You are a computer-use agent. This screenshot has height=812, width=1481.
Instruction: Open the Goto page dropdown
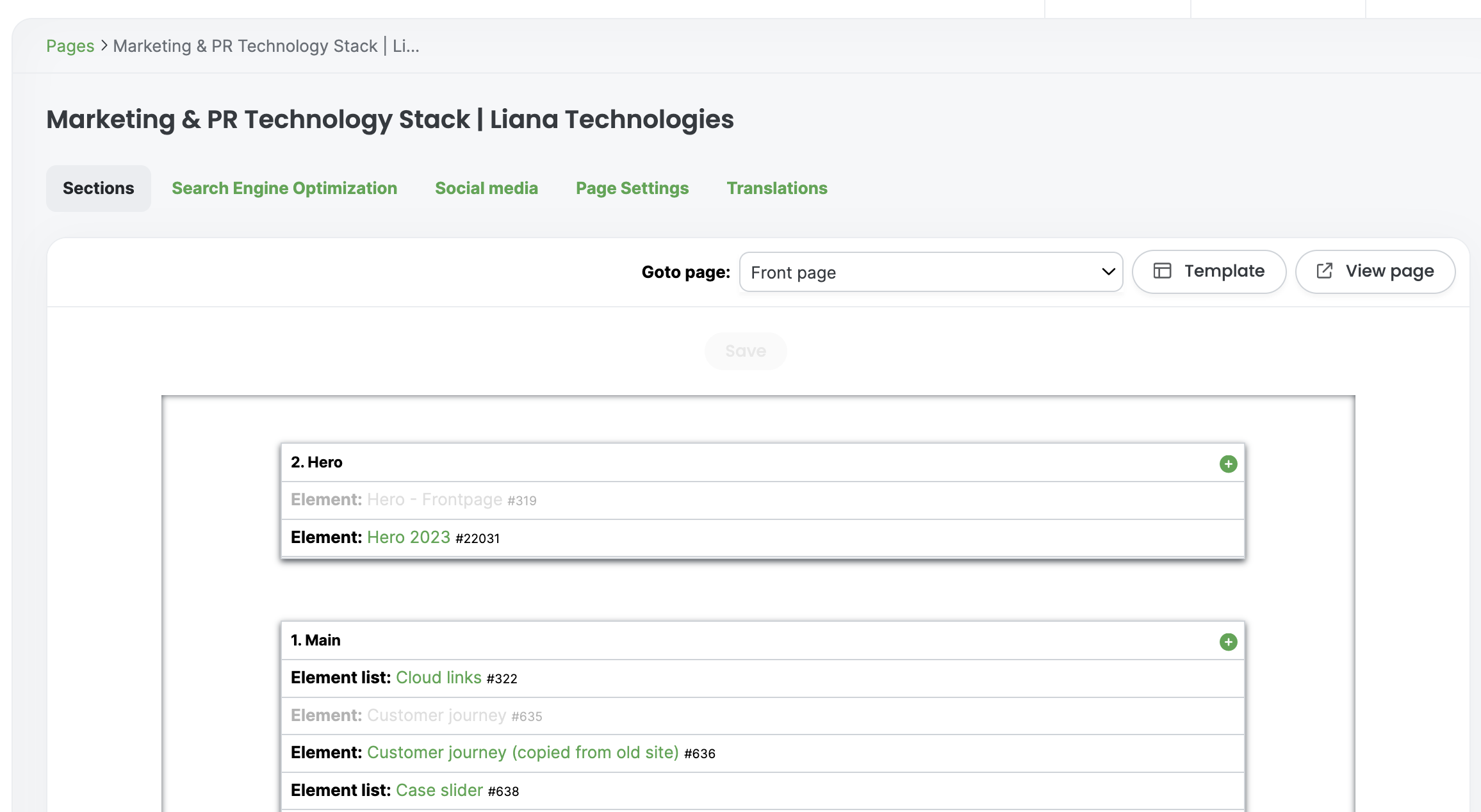[x=930, y=272]
